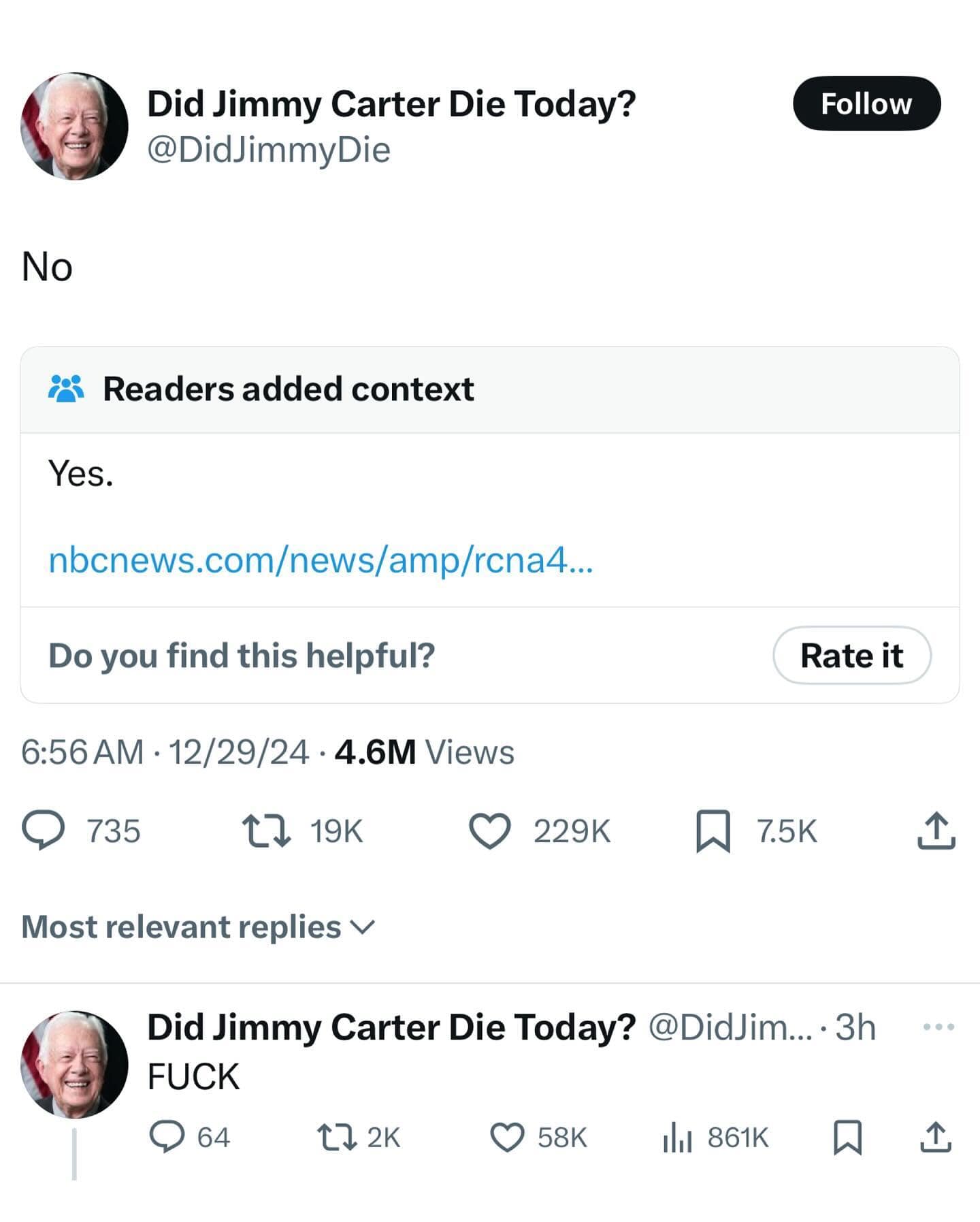Open the profile picture of the account
The image size is (980, 1222).
76,126
